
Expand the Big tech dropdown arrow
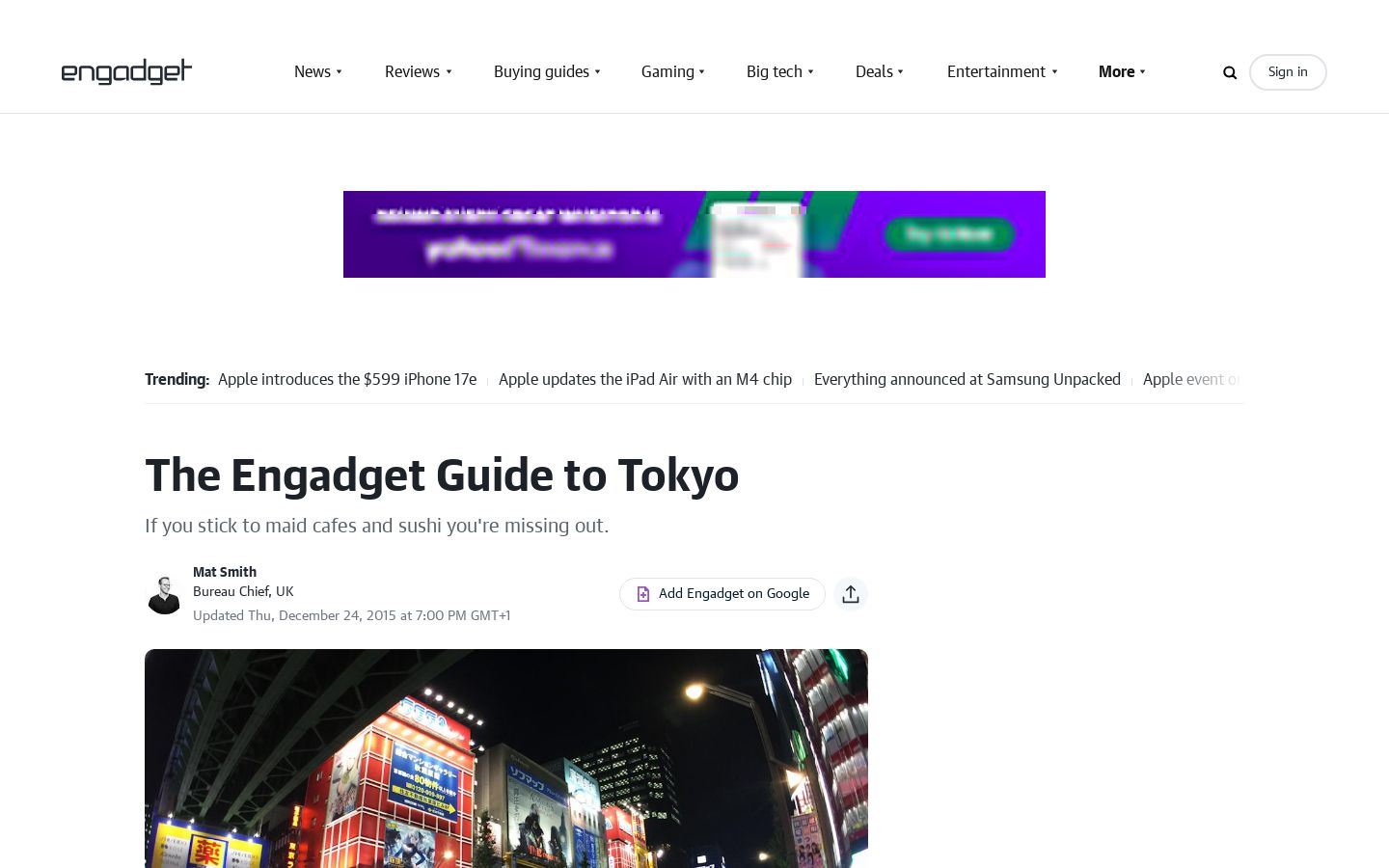pos(810,71)
